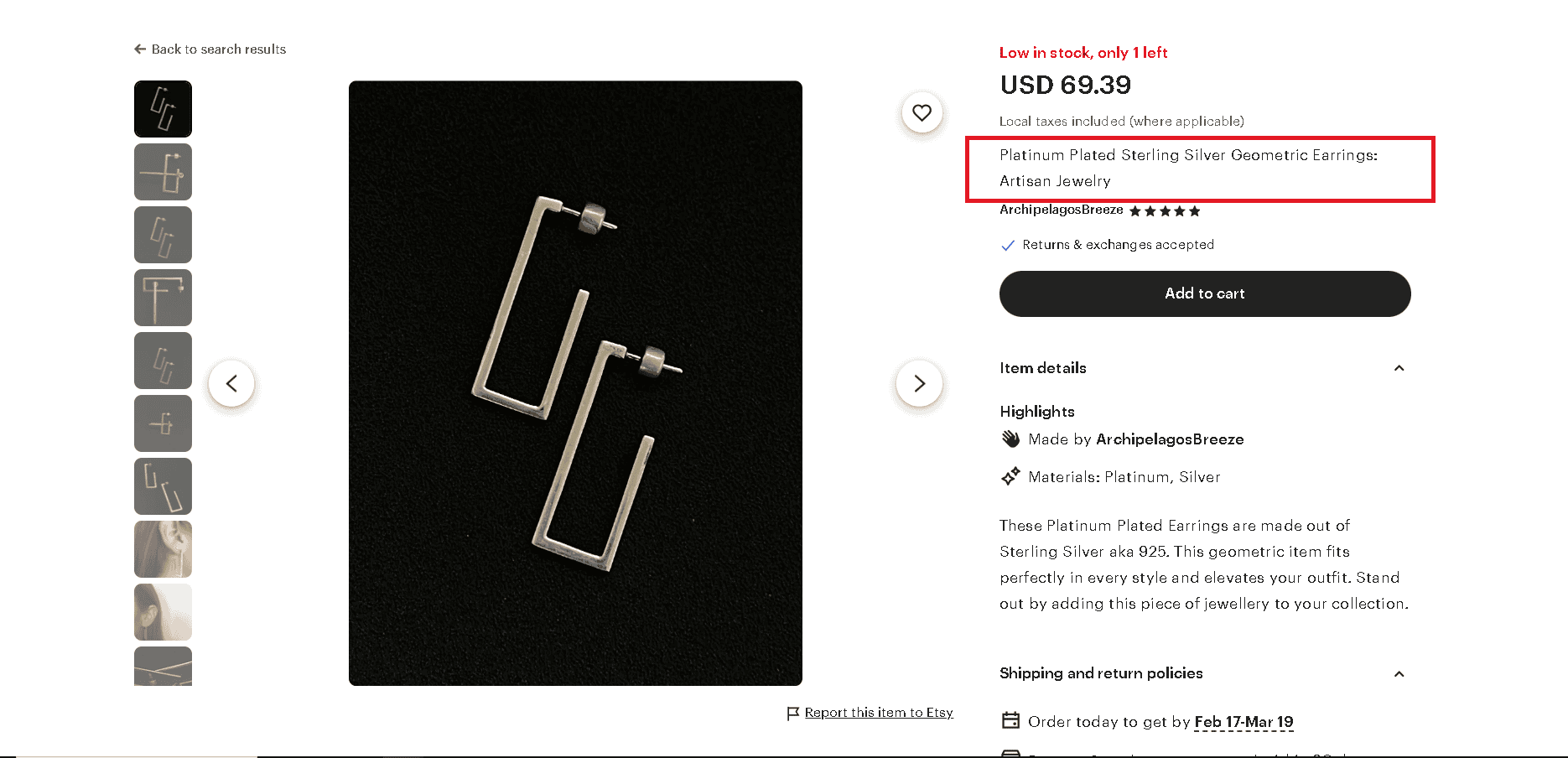This screenshot has width=1568, height=758.
Task: Click the back arrow beside search results text
Action: pyautogui.click(x=139, y=49)
